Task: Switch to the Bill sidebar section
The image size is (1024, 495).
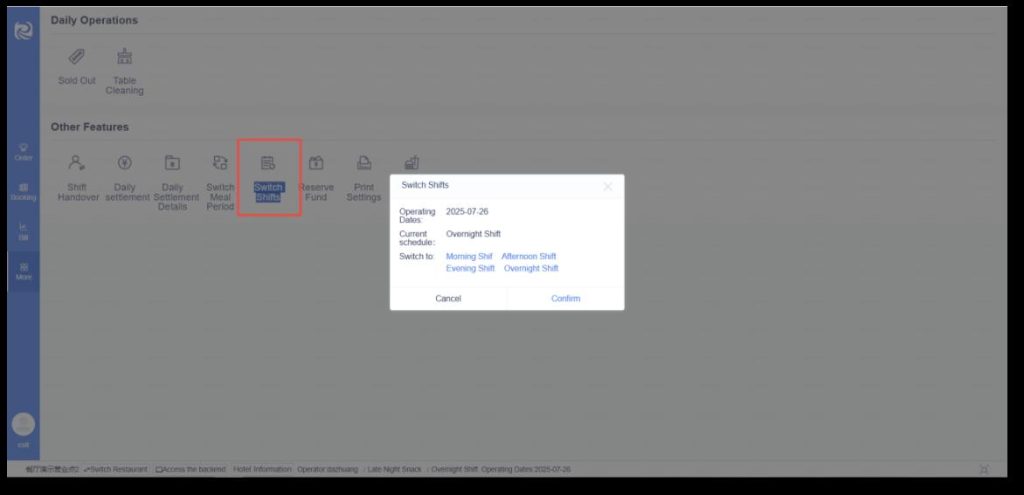Action: click(23, 232)
